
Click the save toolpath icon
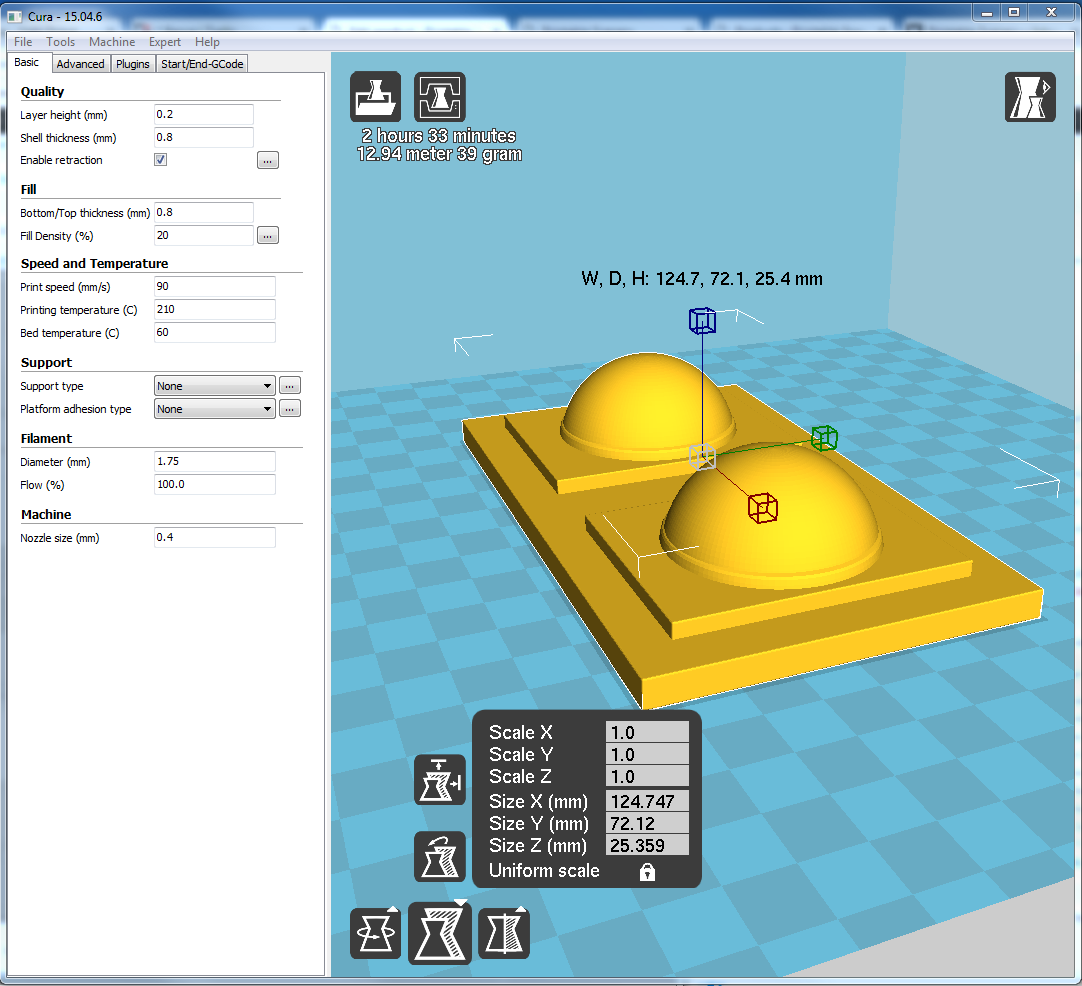click(x=440, y=97)
